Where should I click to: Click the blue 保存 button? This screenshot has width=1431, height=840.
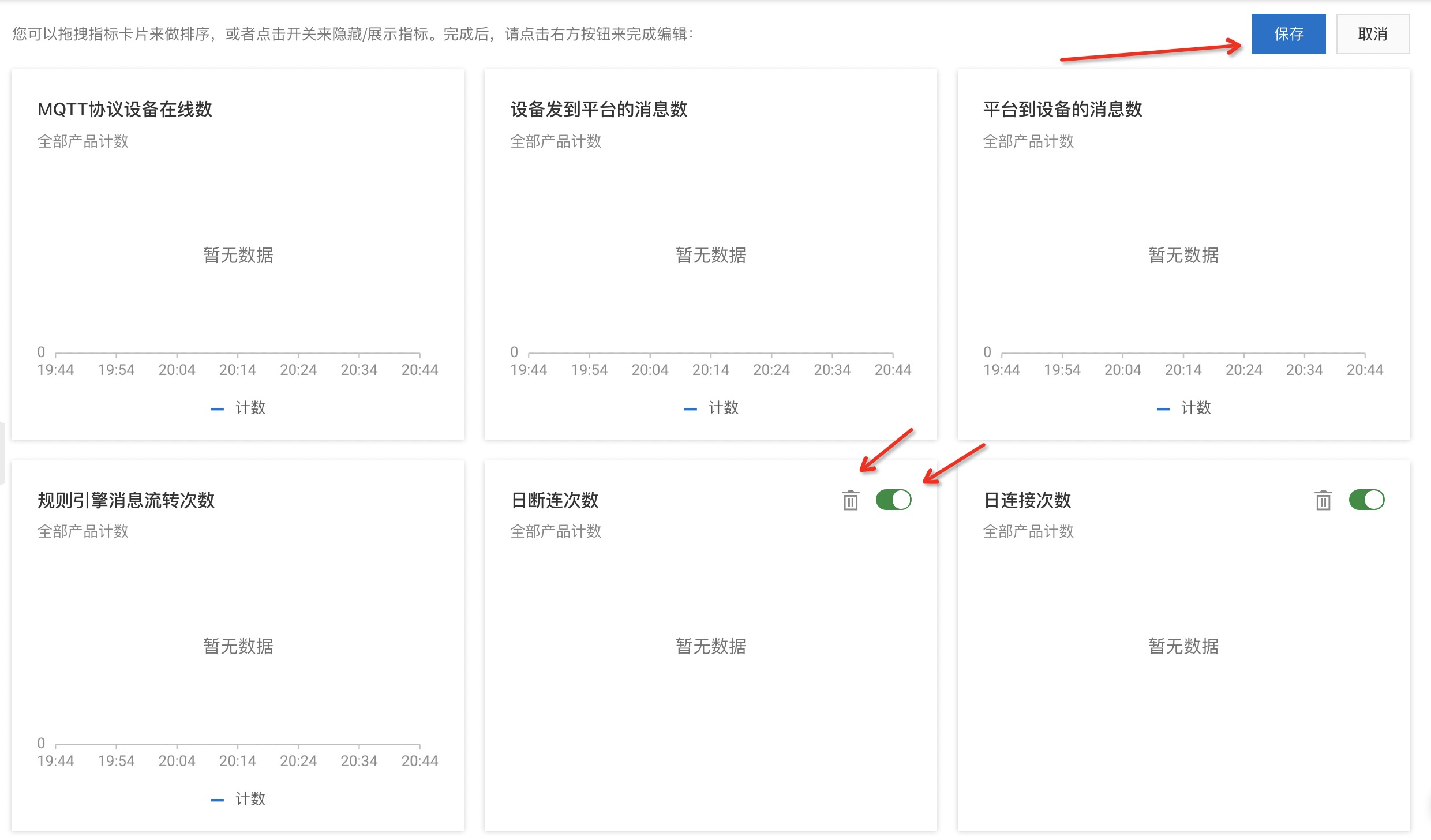coord(1288,34)
